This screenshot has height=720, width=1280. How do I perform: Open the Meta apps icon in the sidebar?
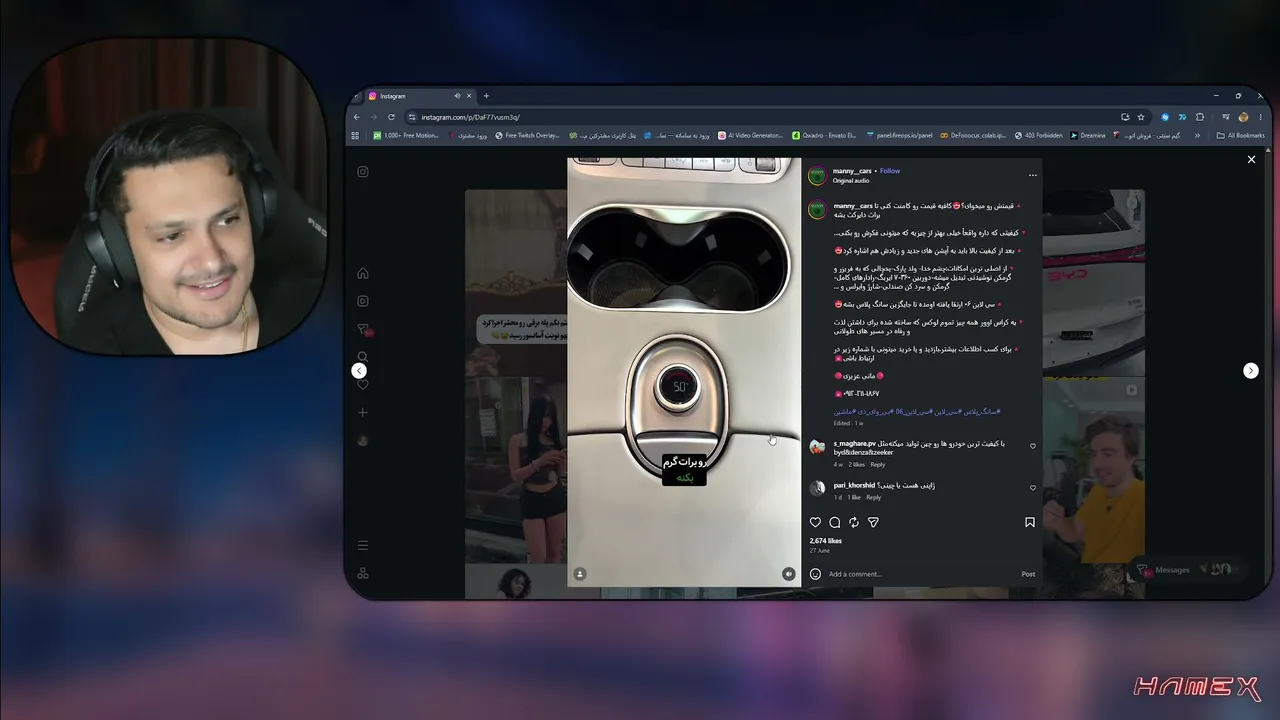coord(363,573)
